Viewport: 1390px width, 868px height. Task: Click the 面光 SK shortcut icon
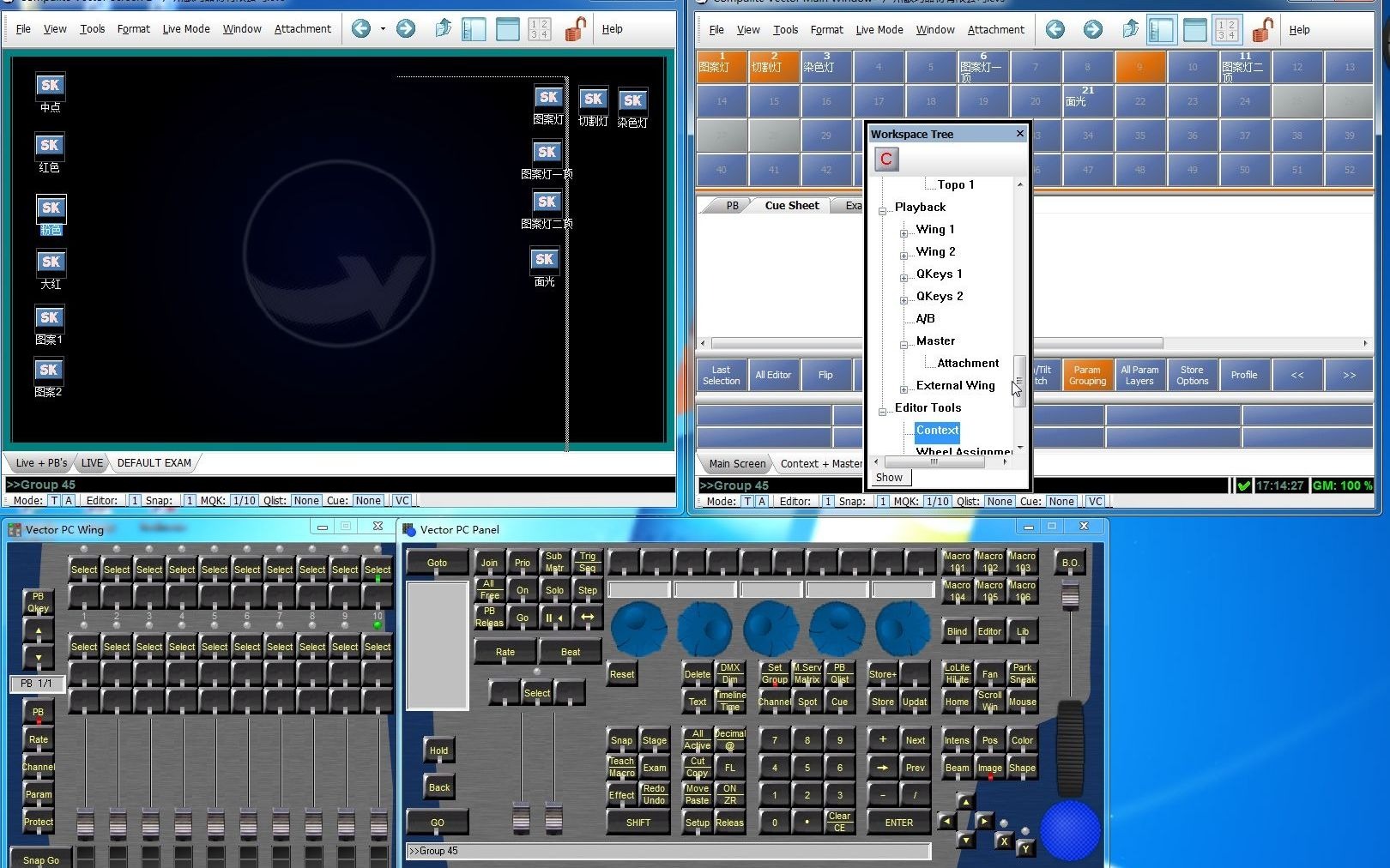click(545, 260)
